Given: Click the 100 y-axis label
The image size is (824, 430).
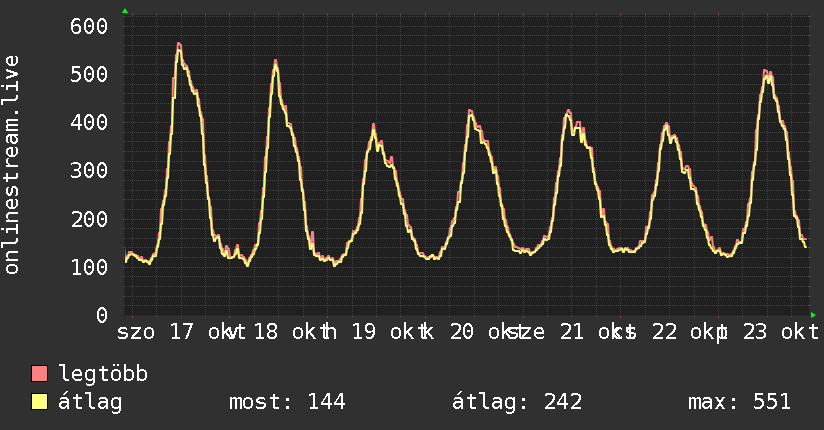Looking at the screenshot, I should (x=89, y=267).
